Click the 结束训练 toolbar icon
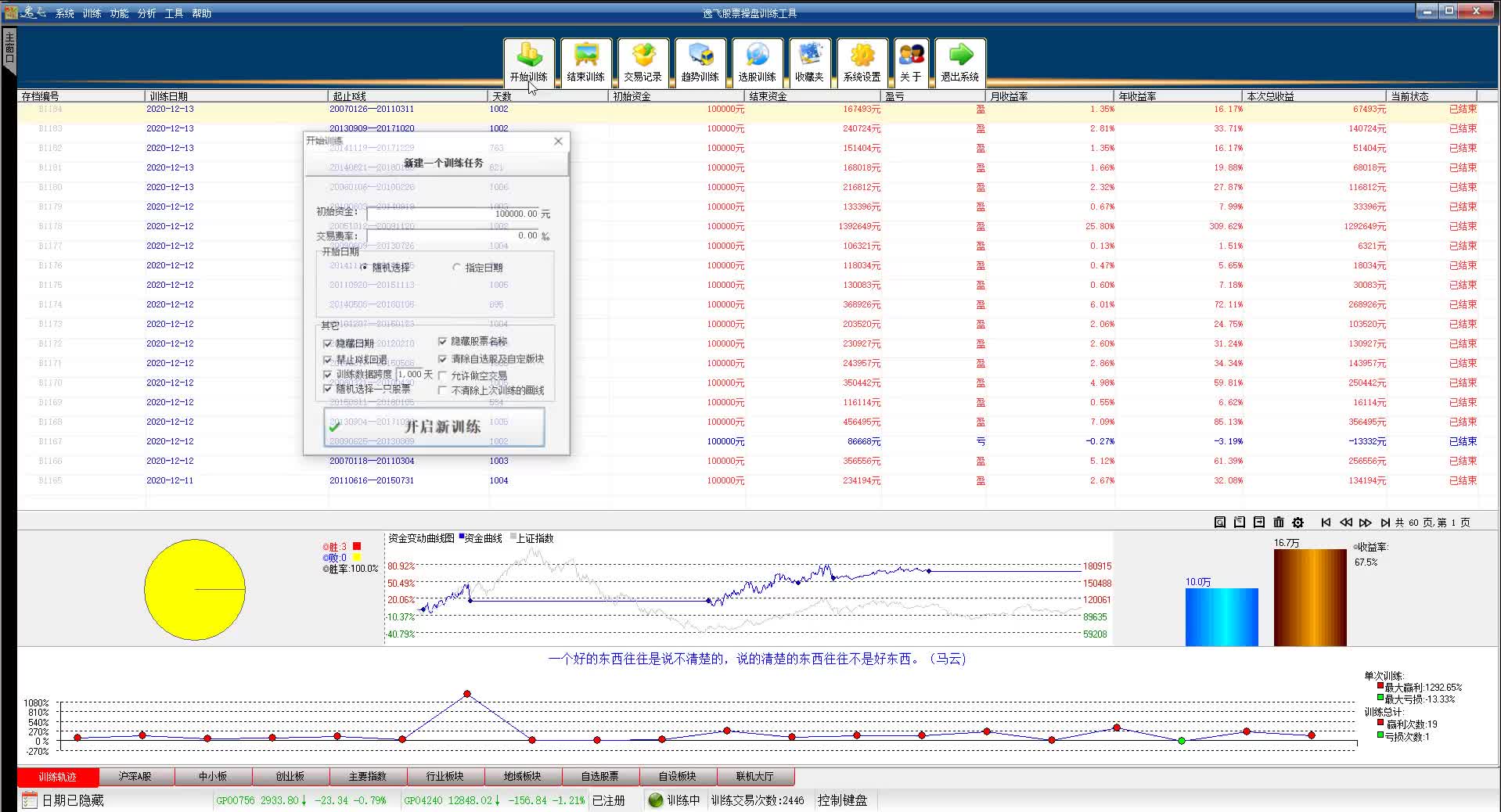Screen dimensions: 1501x812 click(586, 62)
